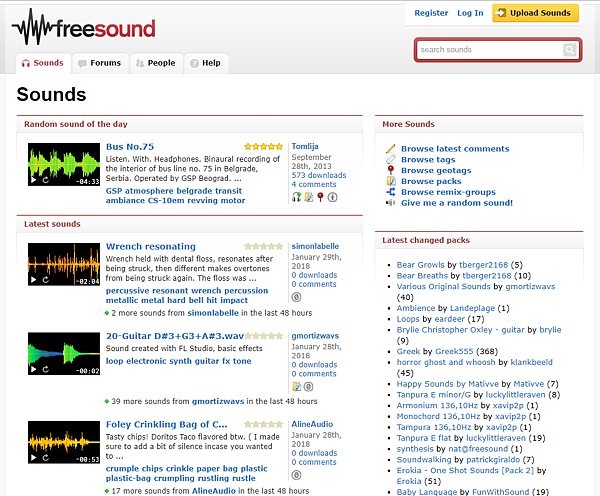
Task: Open the Foley Crinkling Bag of C... title
Action: [166, 424]
